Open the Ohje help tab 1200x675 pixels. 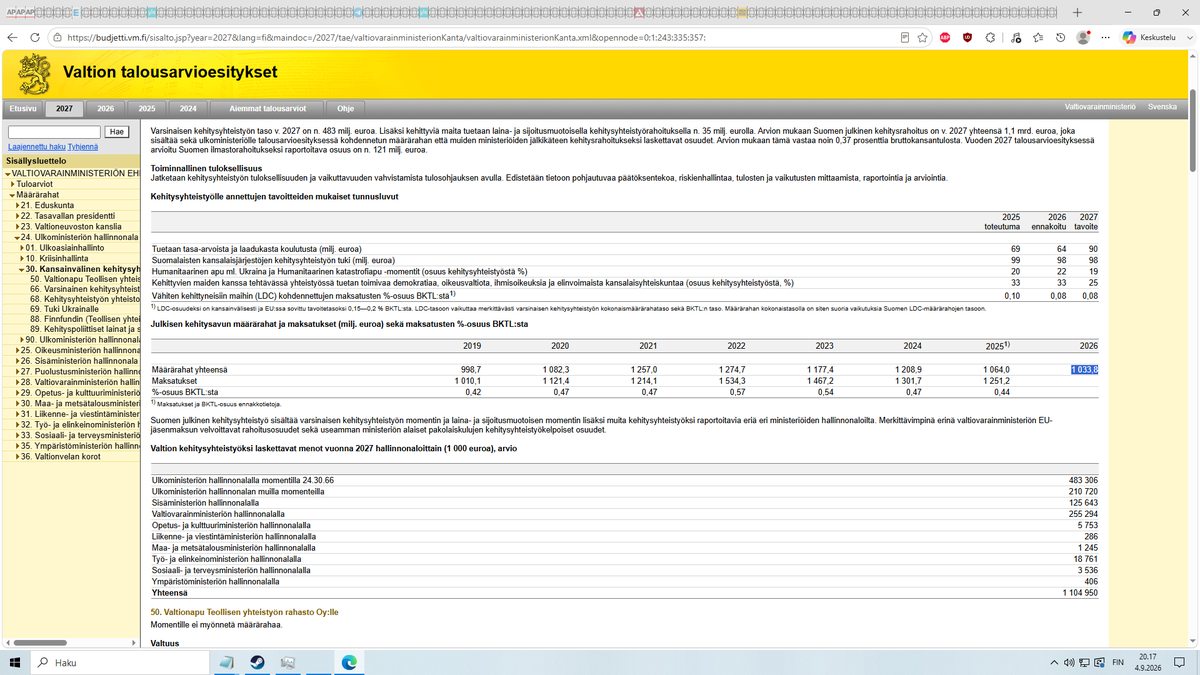pyautogui.click(x=345, y=107)
